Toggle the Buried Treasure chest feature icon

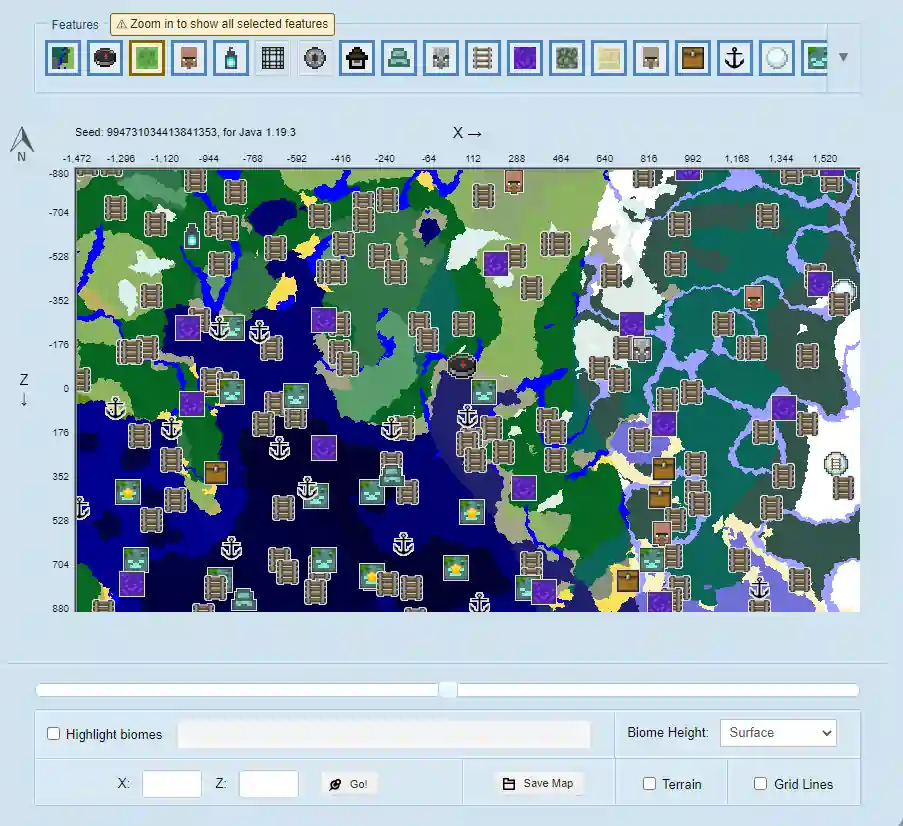[x=693, y=58]
